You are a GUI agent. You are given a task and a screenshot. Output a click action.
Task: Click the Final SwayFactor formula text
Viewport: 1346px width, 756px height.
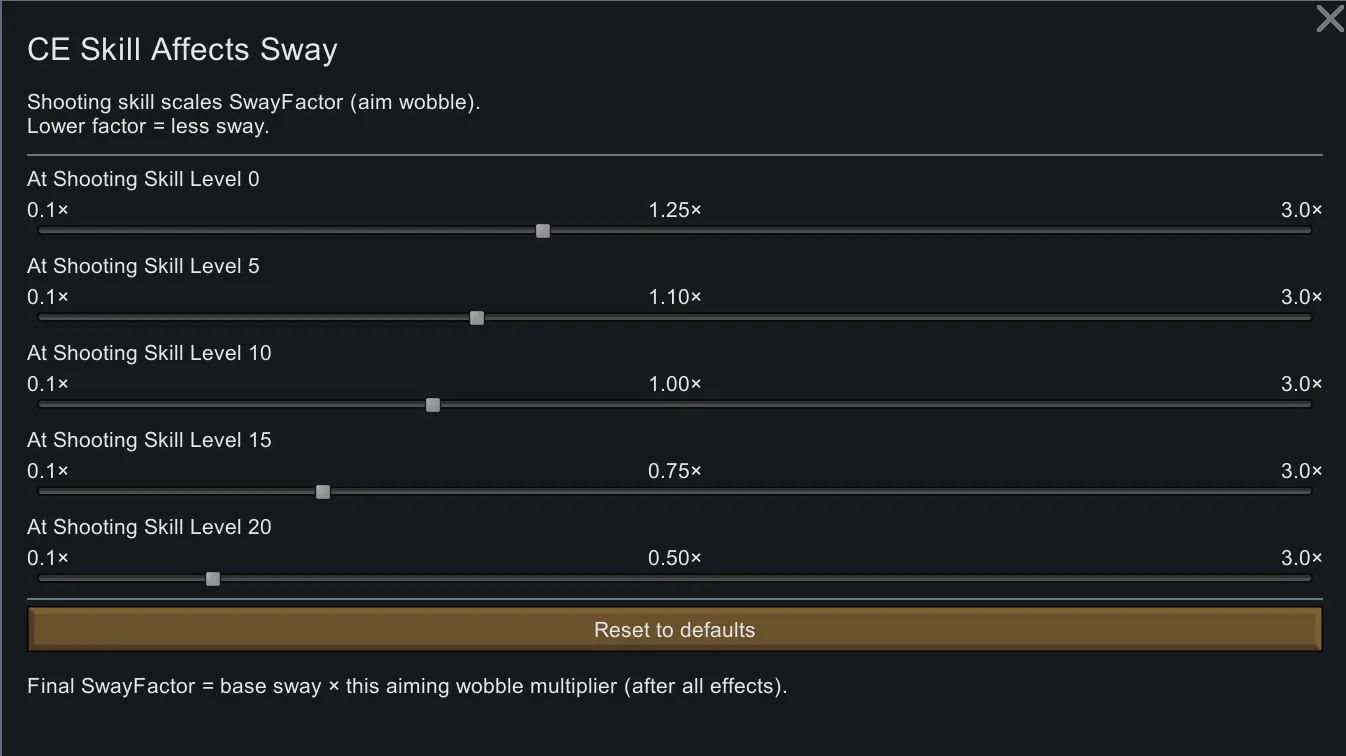click(x=407, y=687)
